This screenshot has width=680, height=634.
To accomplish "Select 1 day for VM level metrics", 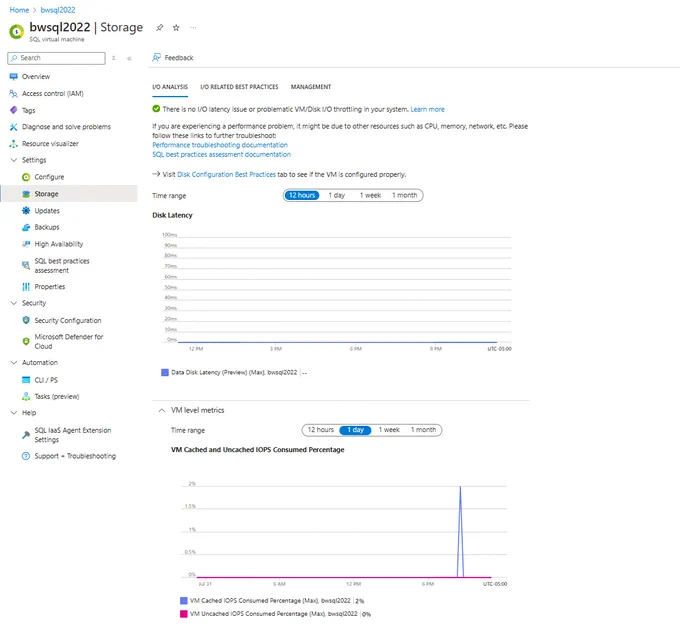I will tap(355, 430).
